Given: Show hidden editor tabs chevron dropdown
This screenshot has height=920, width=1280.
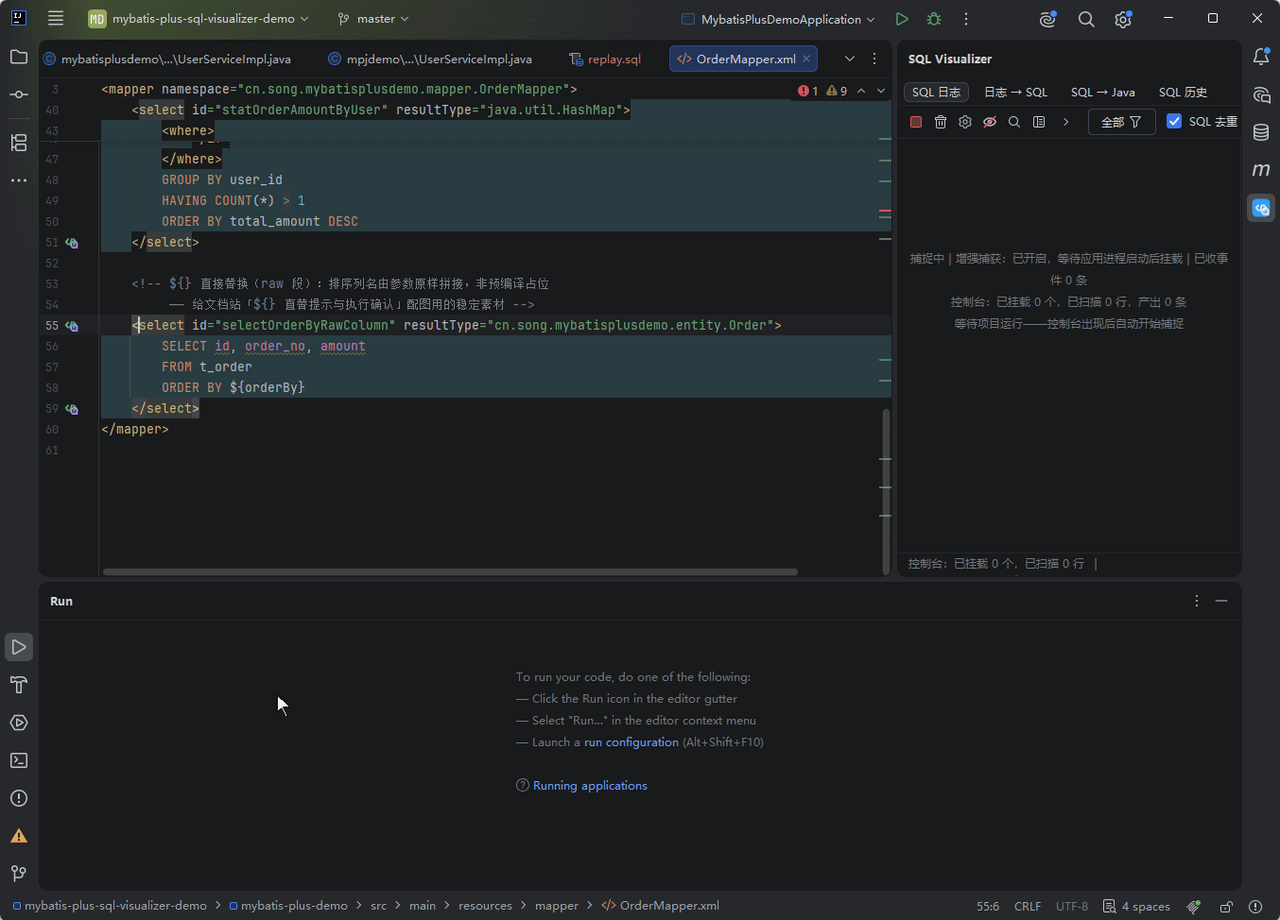Looking at the screenshot, I should (850, 59).
